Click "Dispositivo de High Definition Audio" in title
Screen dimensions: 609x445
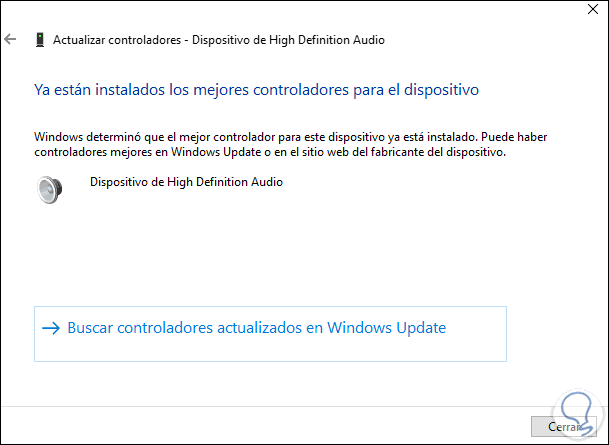(289, 40)
